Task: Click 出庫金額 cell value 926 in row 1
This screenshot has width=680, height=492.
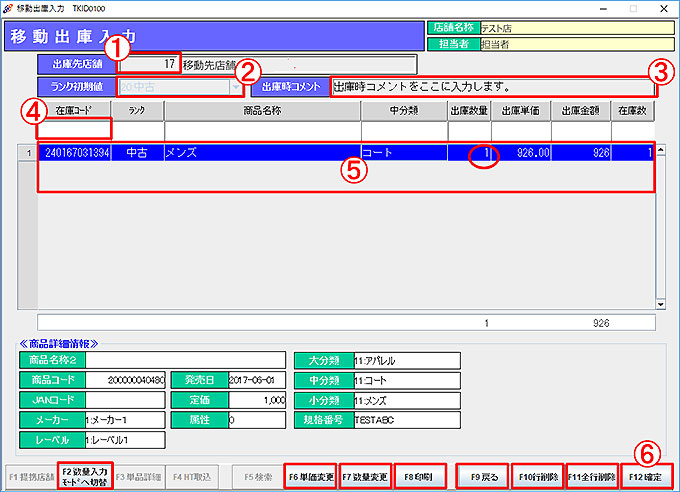Action: click(x=581, y=153)
